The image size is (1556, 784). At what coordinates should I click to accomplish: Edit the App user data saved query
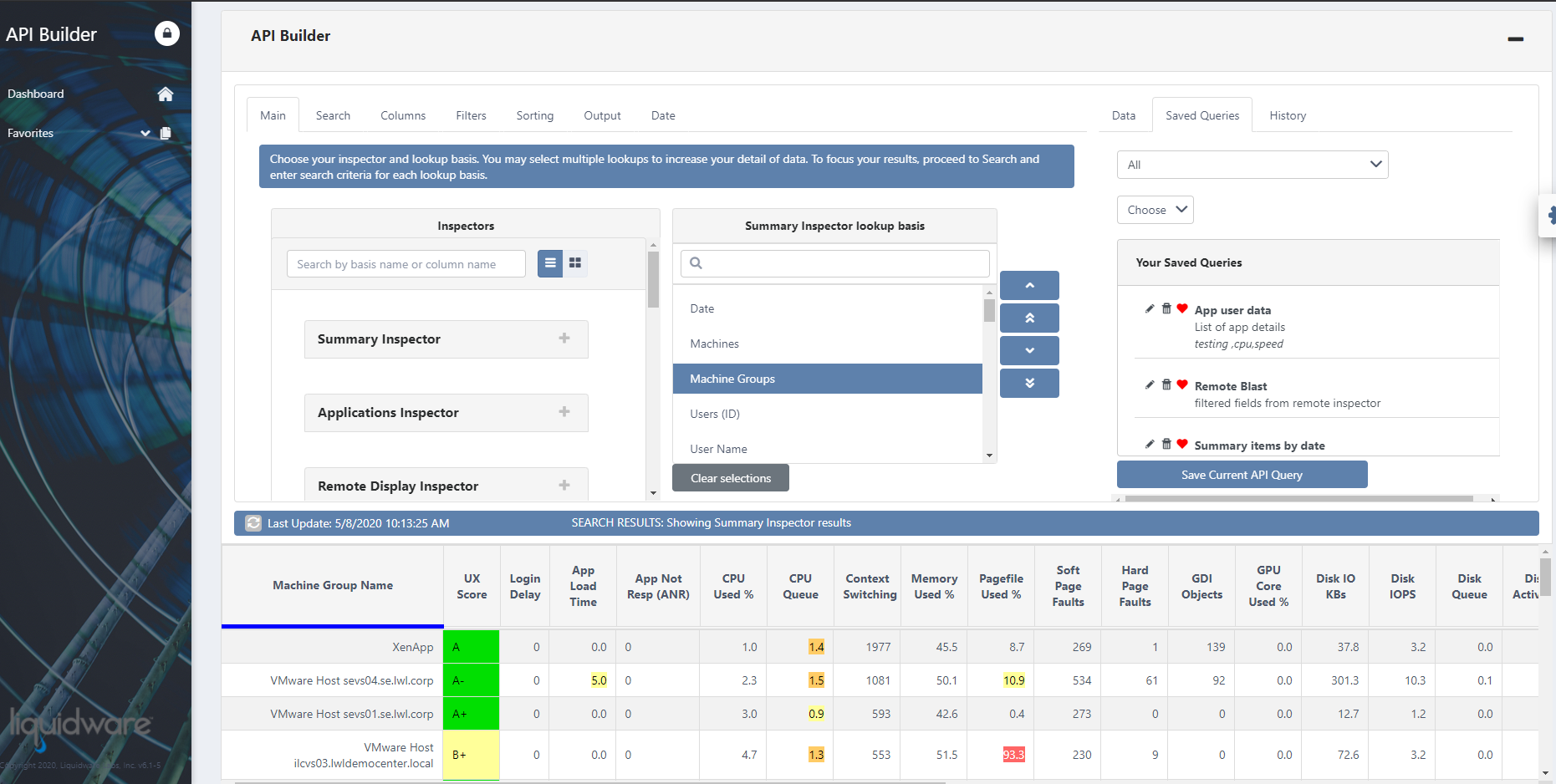(x=1150, y=308)
